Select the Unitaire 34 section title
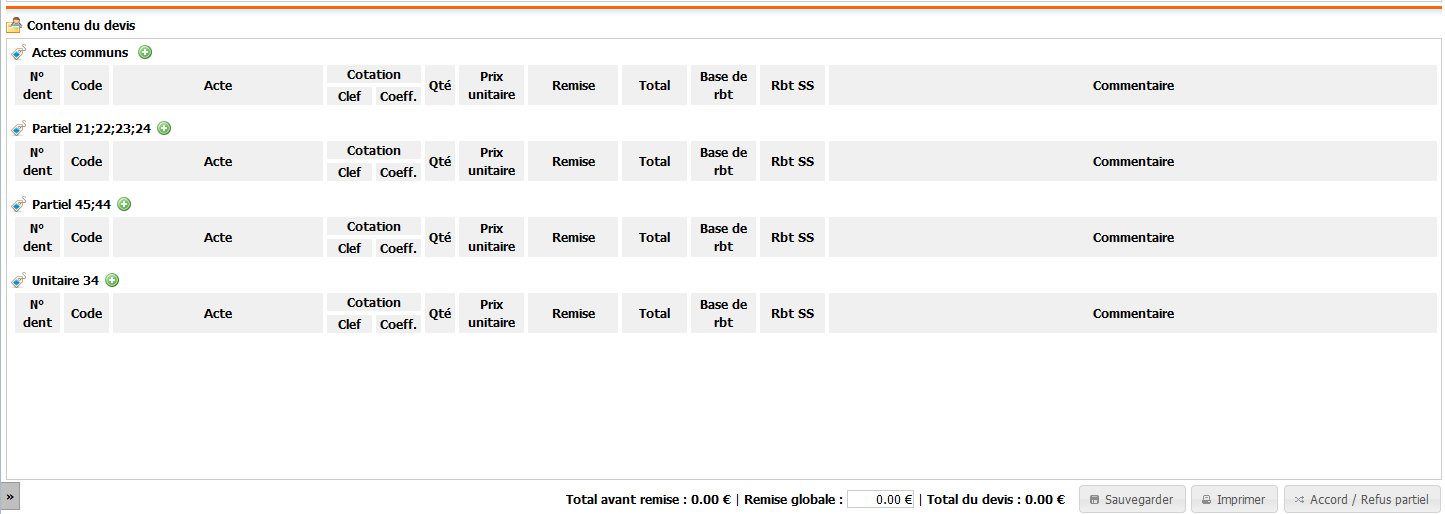This screenshot has width=1445, height=514. coord(65,280)
